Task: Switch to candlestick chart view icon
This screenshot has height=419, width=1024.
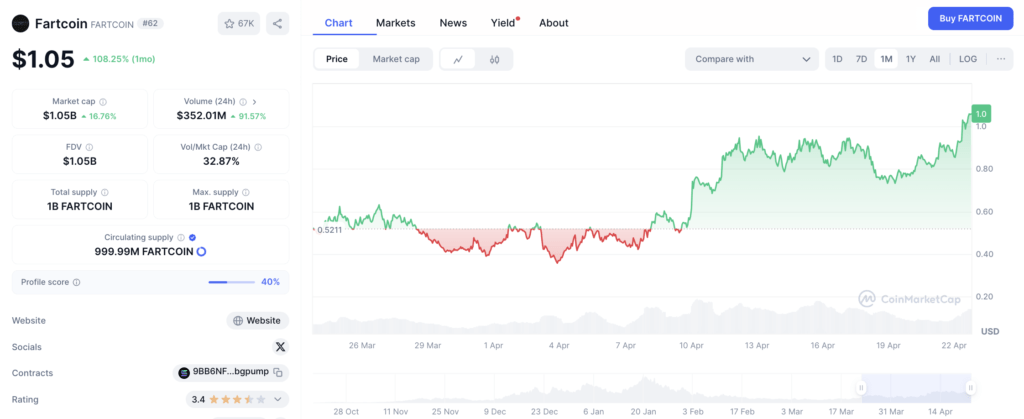Action: (x=494, y=59)
